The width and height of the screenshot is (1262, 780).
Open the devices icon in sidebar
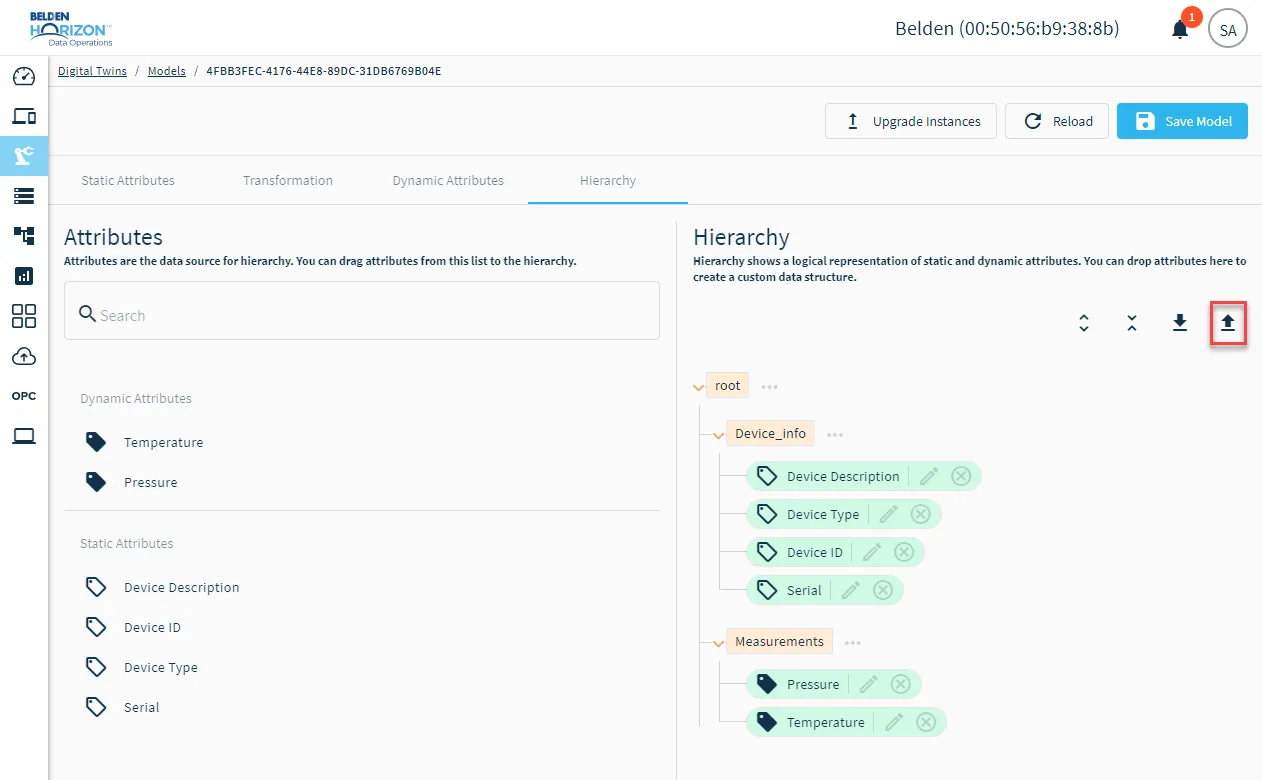24,116
